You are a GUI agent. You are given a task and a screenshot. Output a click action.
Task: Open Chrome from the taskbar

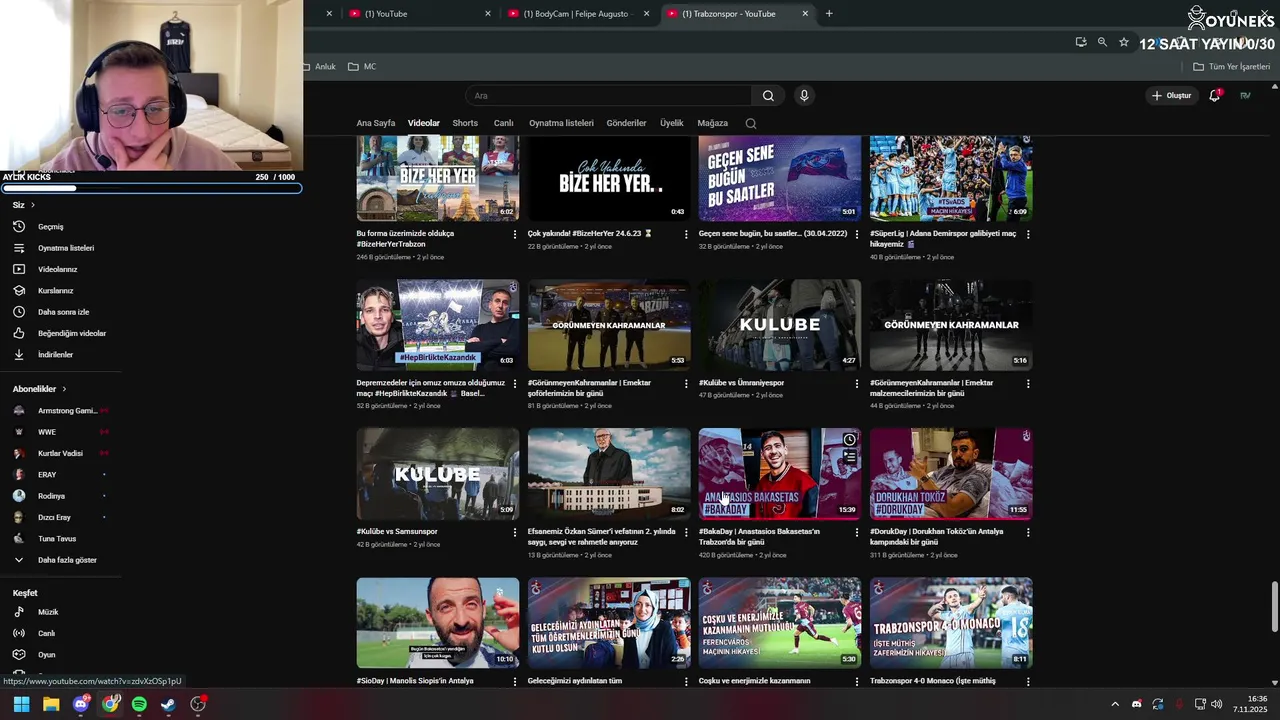click(110, 704)
